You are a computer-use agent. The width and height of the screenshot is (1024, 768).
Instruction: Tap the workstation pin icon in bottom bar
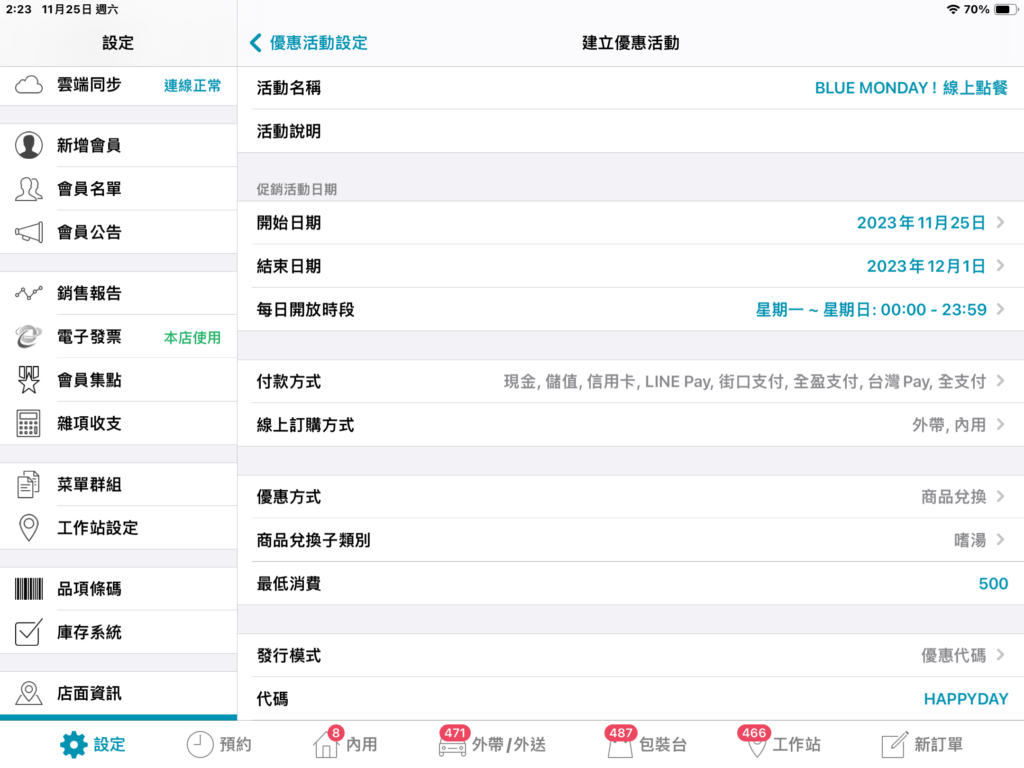756,747
